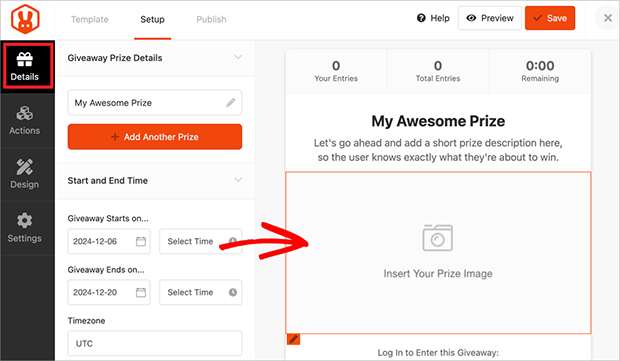
Task: Add Another Prize
Action: [155, 137]
